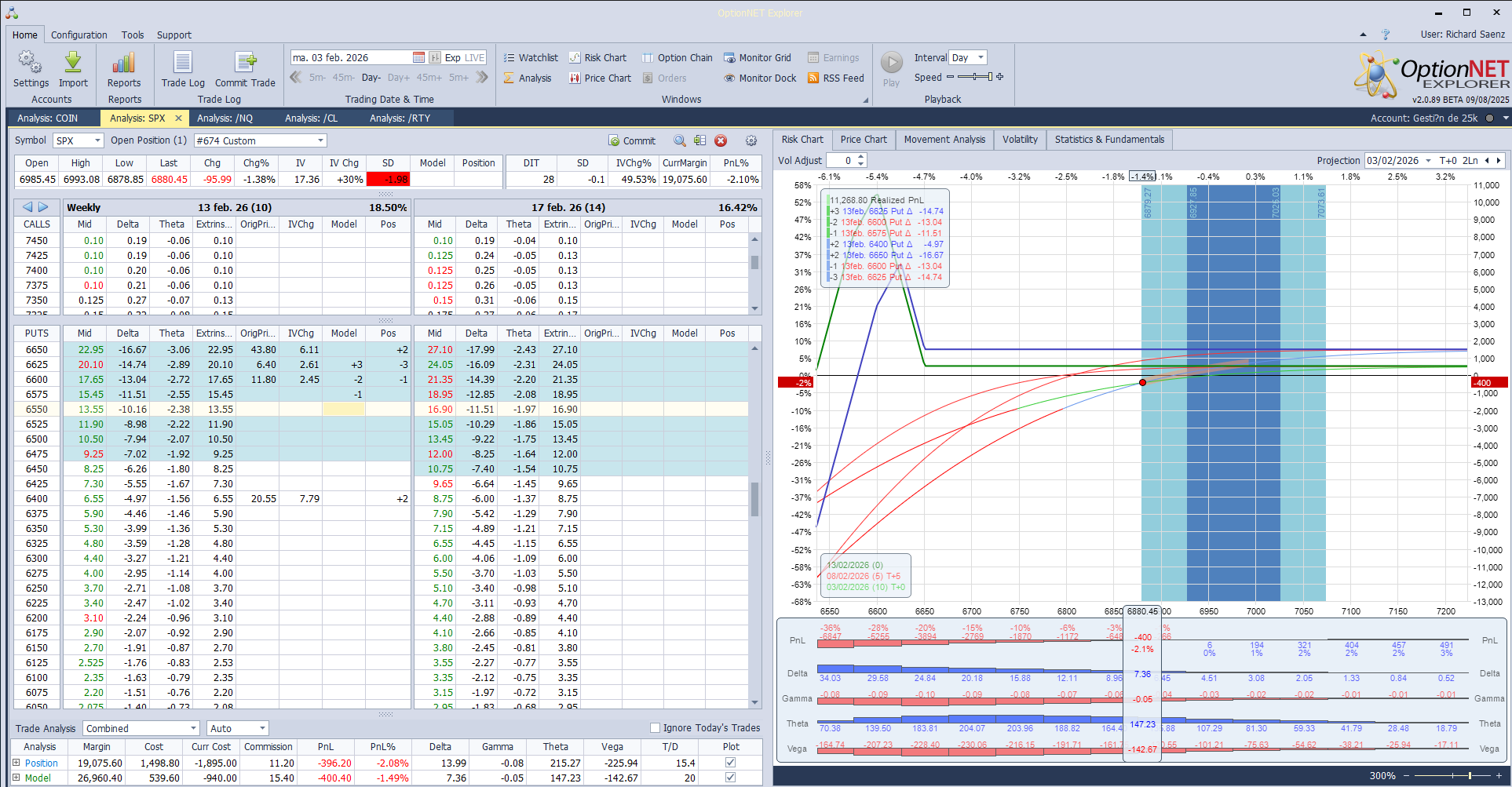The width and height of the screenshot is (1512, 787).
Task: Toggle Plot checkbox for Position row
Action: click(x=730, y=763)
